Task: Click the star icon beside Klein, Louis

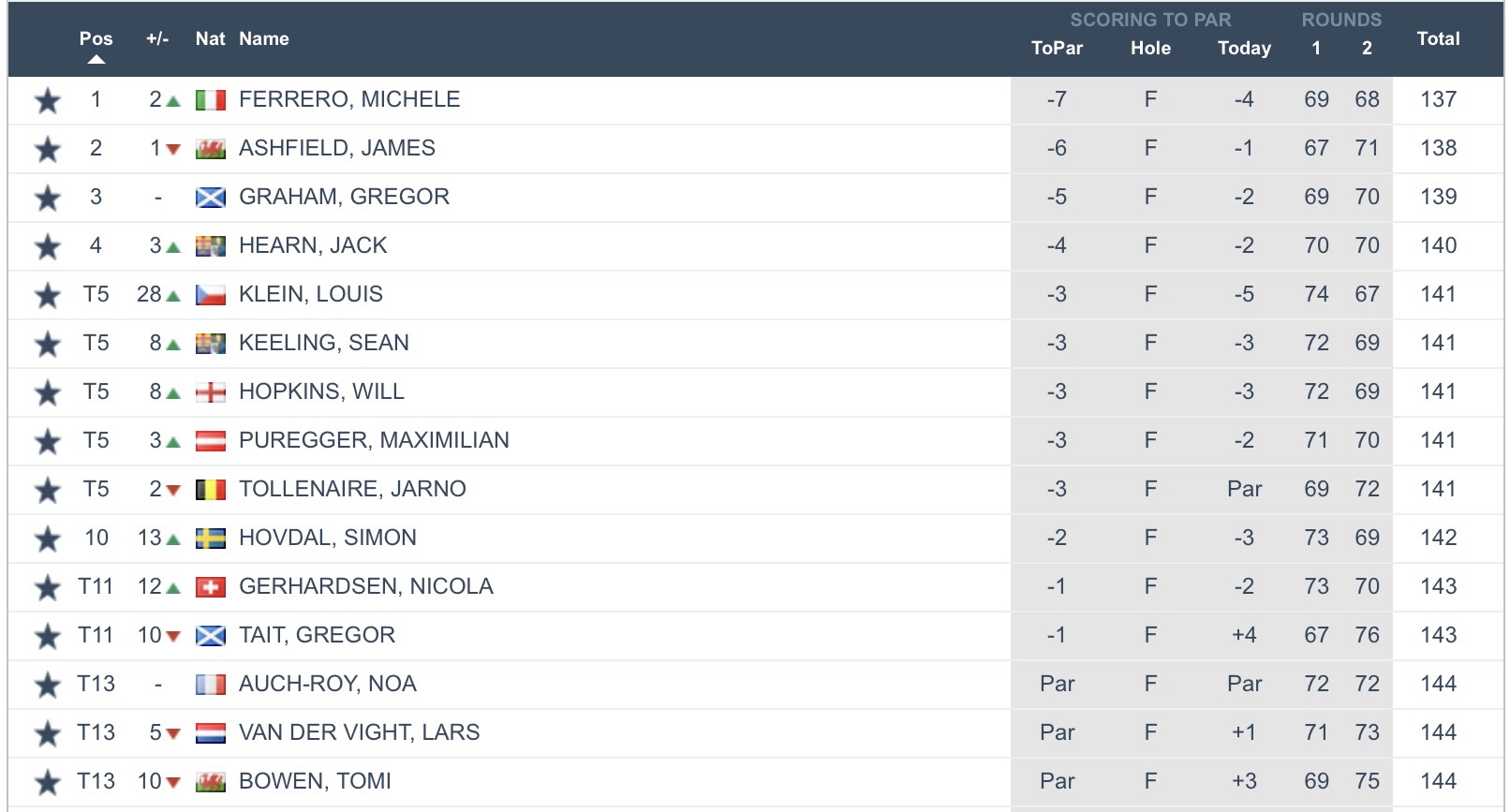Action: coord(47,295)
